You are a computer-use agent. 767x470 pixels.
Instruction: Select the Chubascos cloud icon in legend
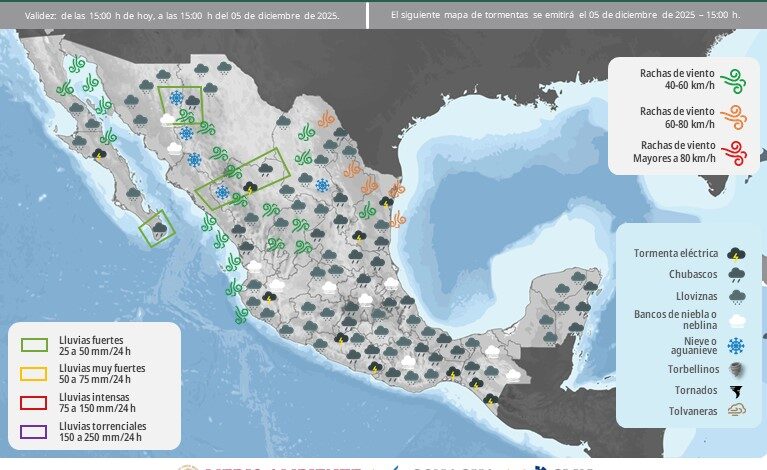[736, 273]
